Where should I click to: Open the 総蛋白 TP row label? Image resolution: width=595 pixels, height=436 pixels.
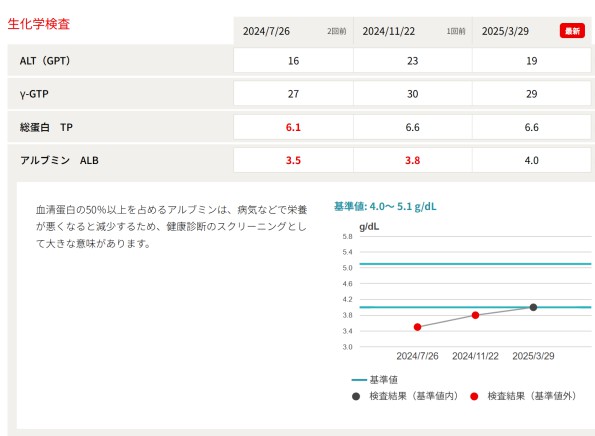tap(46, 127)
